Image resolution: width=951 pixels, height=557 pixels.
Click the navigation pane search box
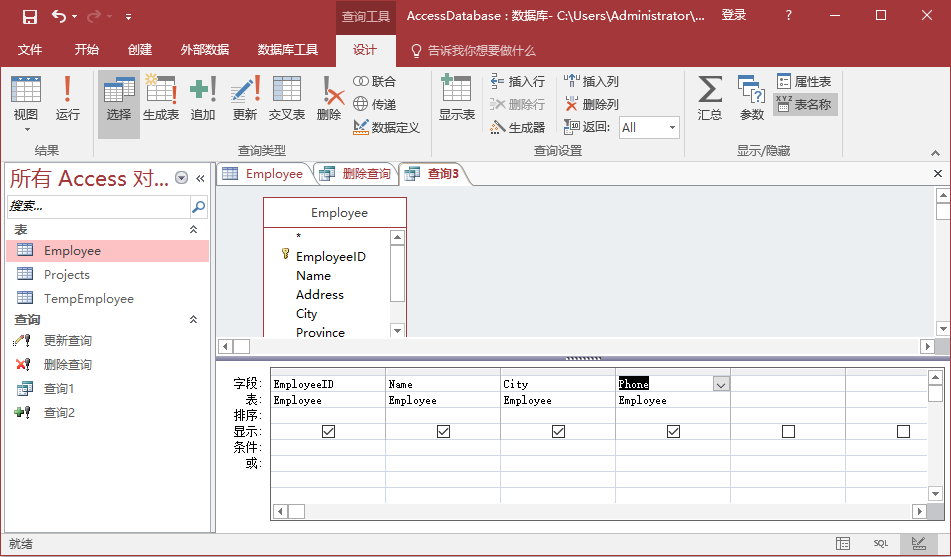click(x=98, y=206)
